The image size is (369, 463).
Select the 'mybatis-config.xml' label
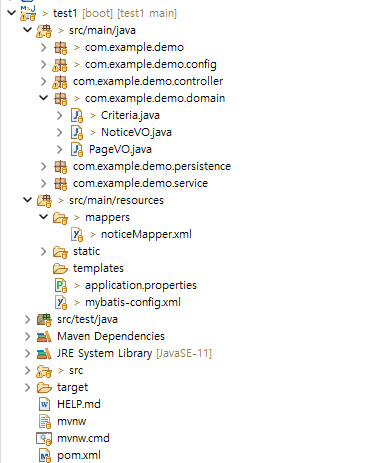(x=133, y=303)
